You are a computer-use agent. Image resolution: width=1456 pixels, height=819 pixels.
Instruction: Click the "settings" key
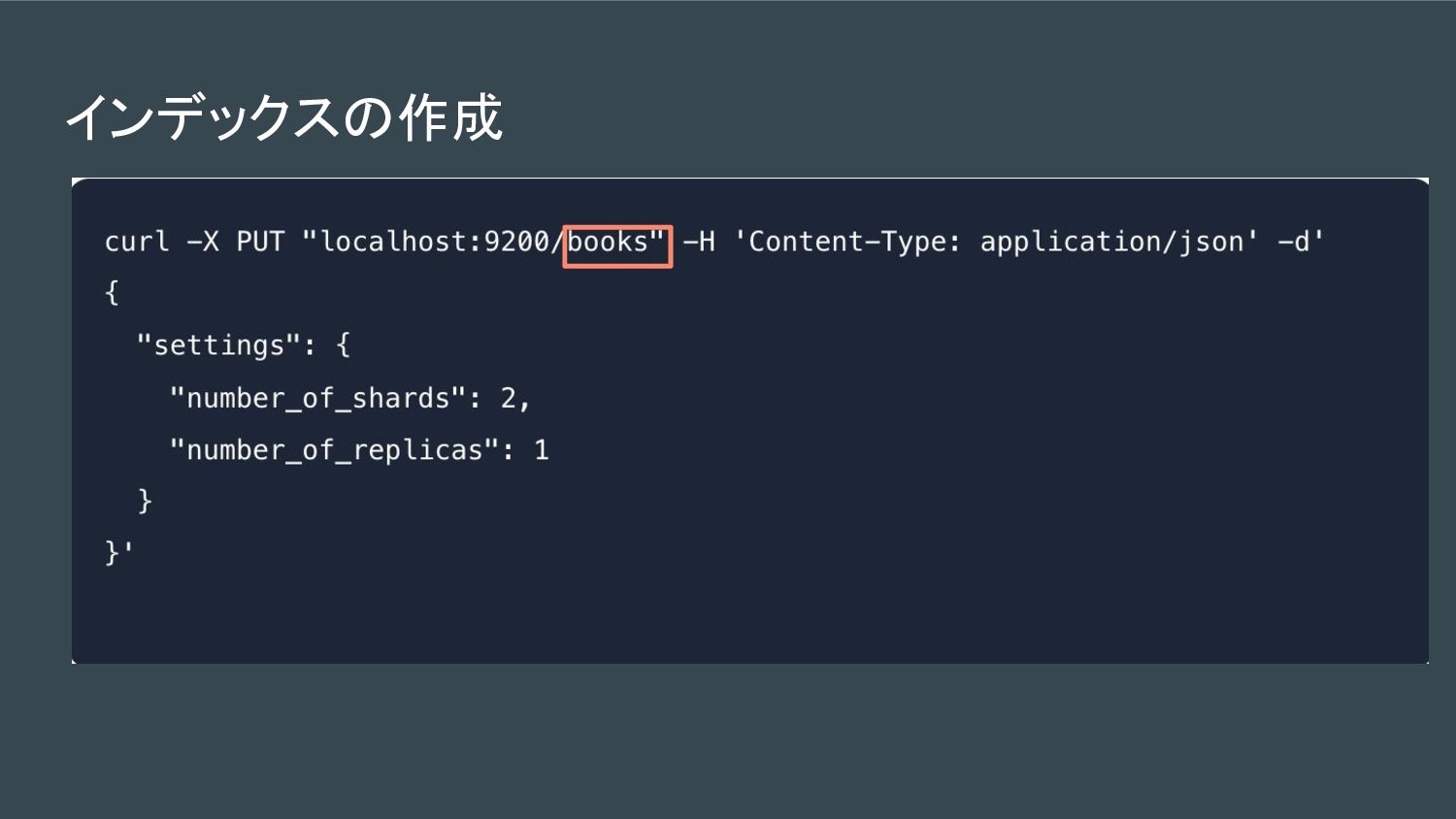coord(219,345)
